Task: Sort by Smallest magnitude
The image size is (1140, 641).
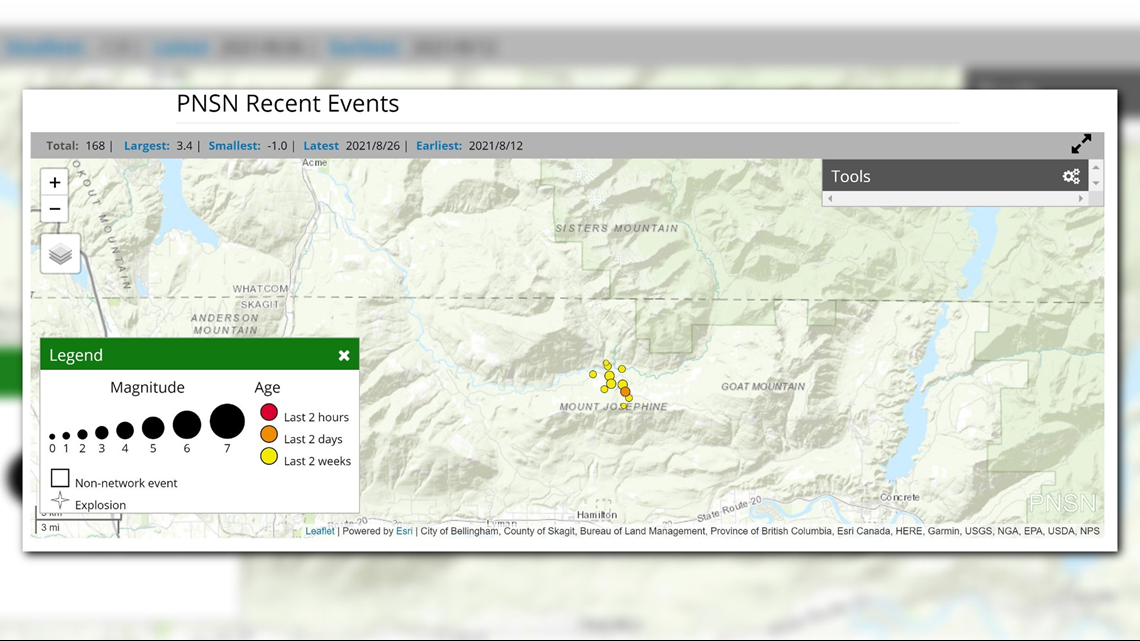Action: pyautogui.click(x=234, y=145)
